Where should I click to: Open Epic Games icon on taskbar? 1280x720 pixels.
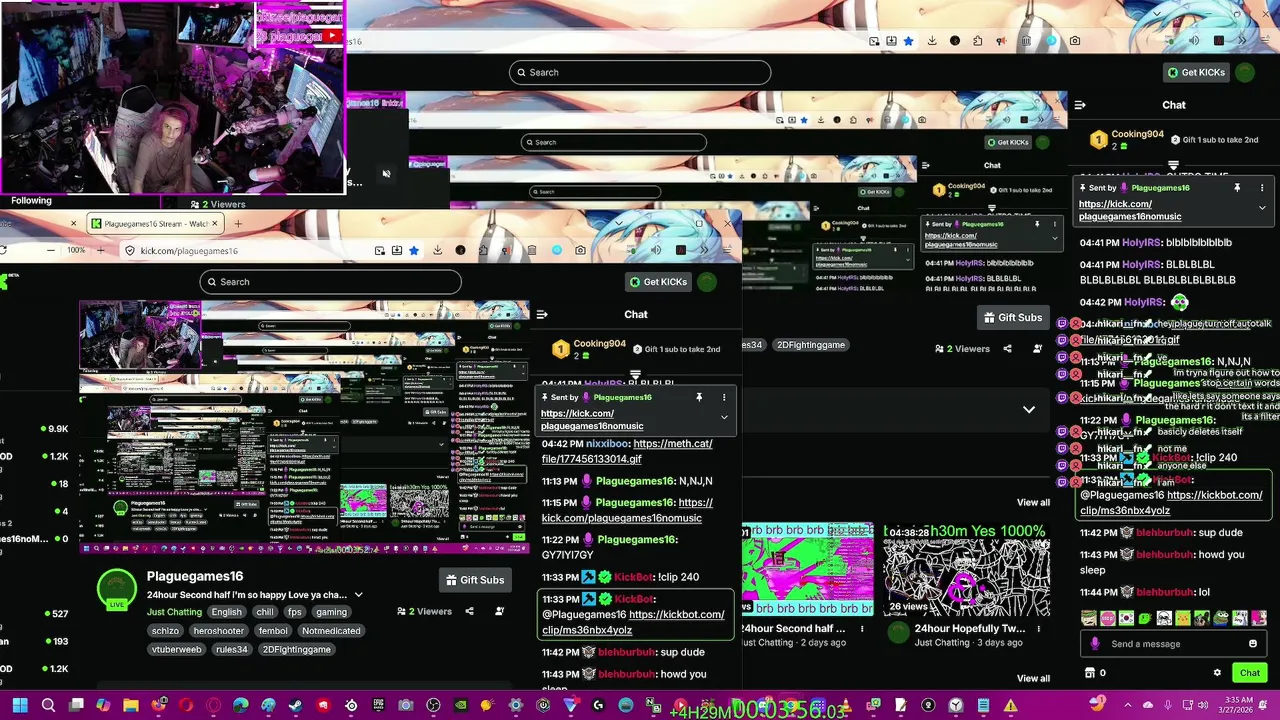tap(378, 706)
